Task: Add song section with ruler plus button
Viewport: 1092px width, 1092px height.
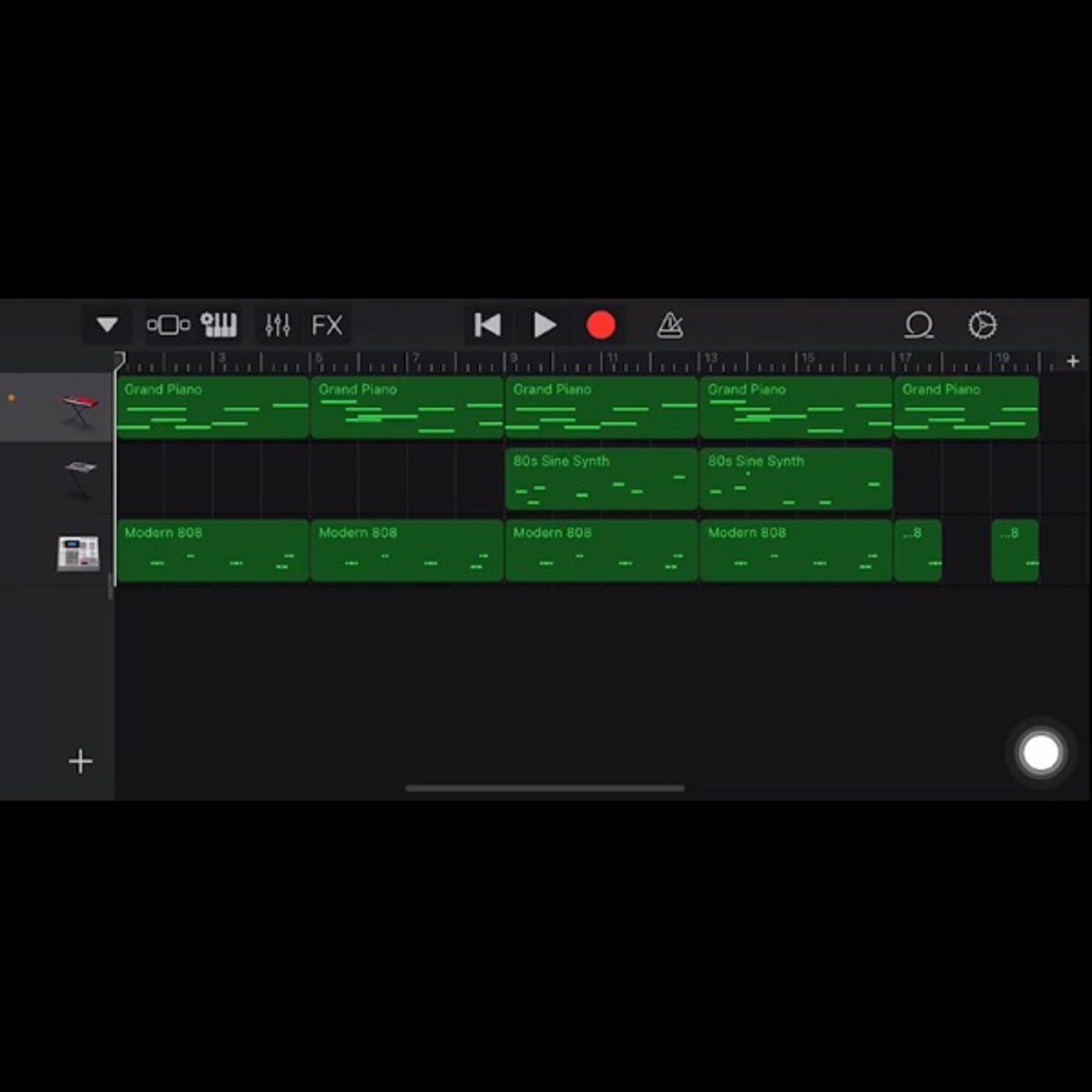Action: 1072,361
